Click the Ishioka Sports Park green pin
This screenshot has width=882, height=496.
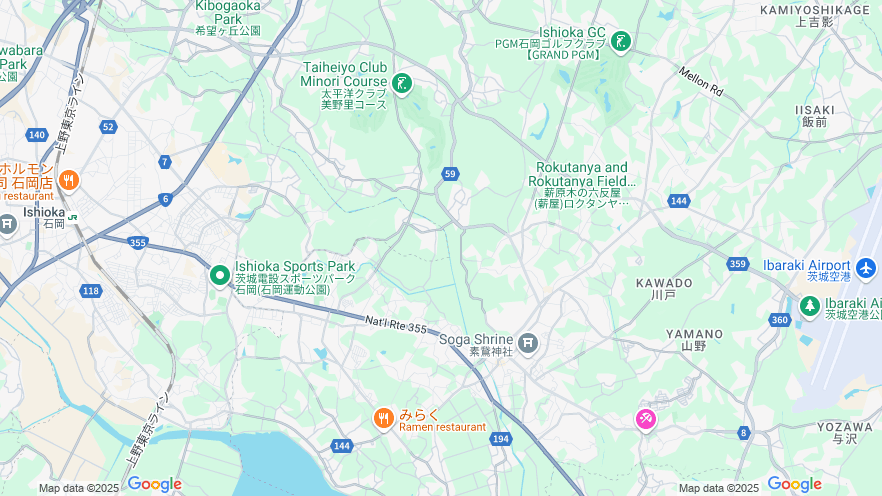(x=220, y=276)
